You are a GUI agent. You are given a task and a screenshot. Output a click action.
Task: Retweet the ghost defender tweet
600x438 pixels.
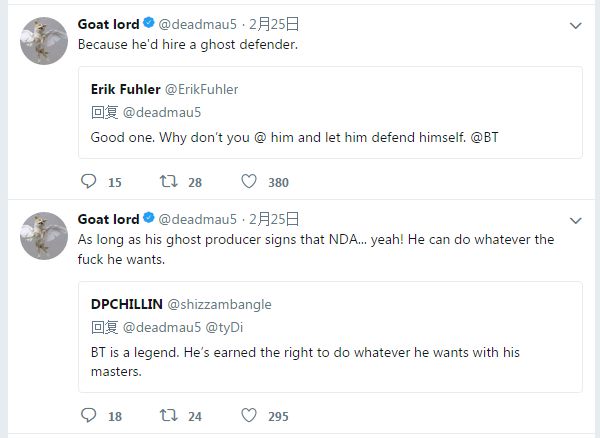[169, 182]
